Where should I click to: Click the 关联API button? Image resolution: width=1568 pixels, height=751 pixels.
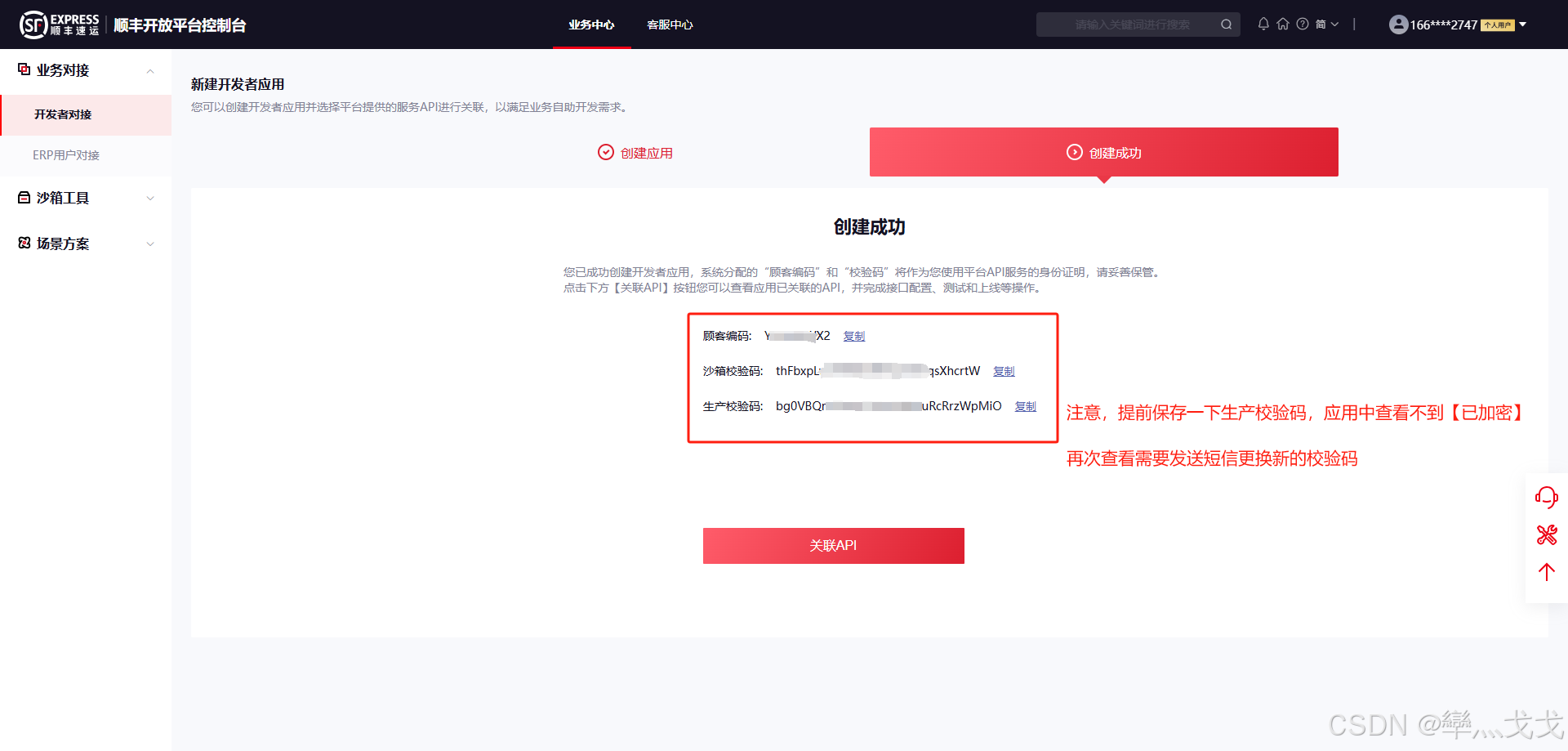pyautogui.click(x=834, y=546)
